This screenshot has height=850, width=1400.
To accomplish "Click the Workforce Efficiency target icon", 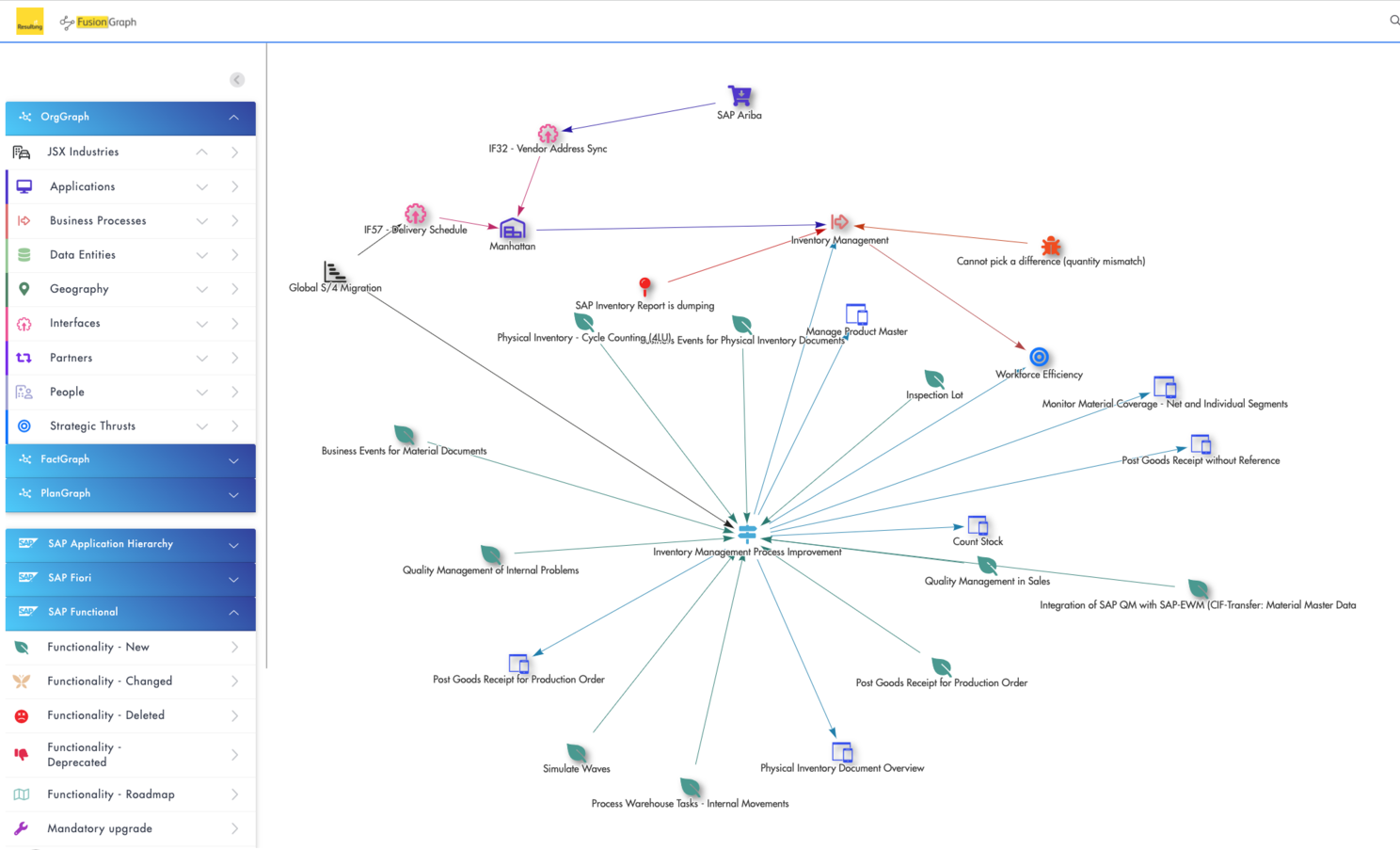I will tap(1039, 357).
